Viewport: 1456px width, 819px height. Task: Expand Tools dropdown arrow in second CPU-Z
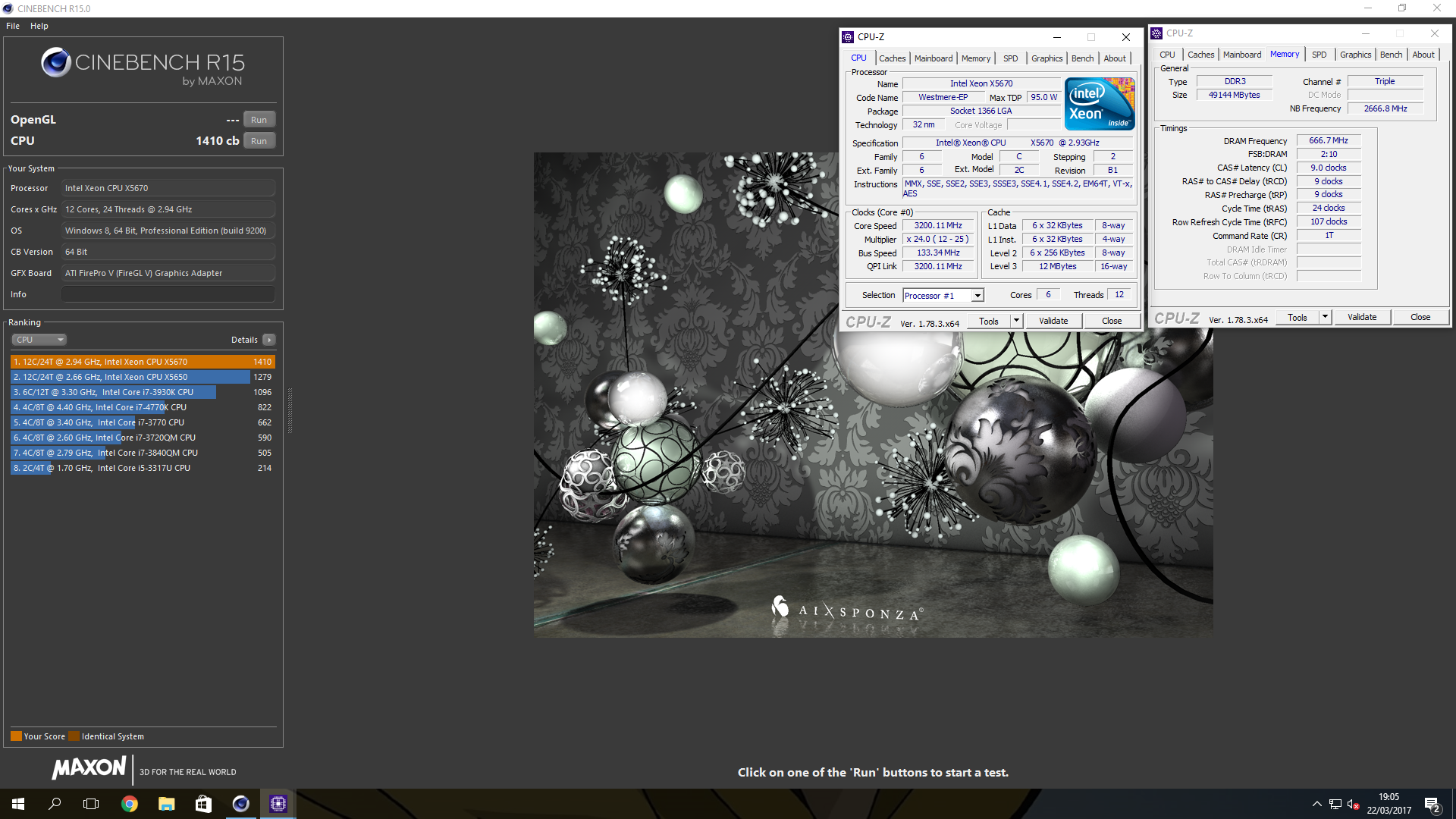(1325, 318)
